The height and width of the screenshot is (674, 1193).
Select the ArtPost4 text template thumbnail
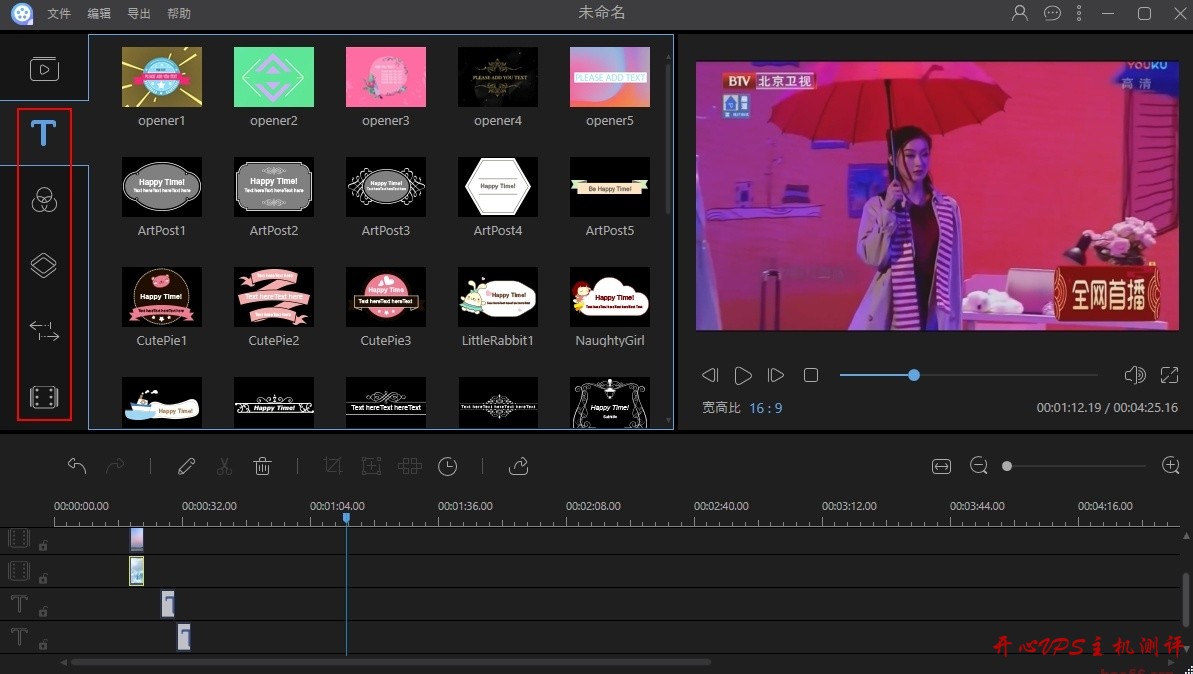pyautogui.click(x=498, y=187)
